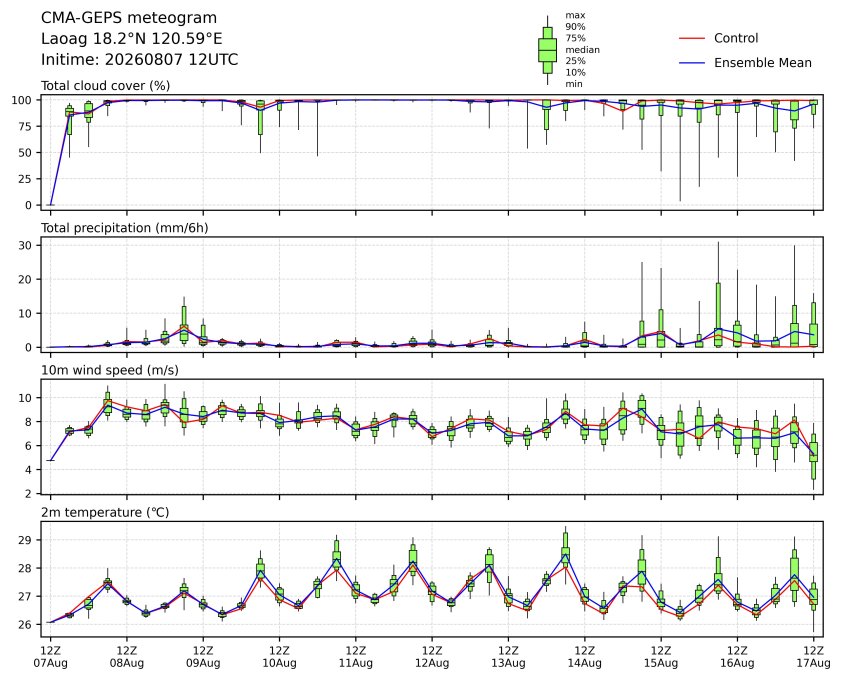This screenshot has height=680, width=842.
Task: Click the '2m temperature (°C)' panel title
Action: pyautogui.click(x=105, y=512)
